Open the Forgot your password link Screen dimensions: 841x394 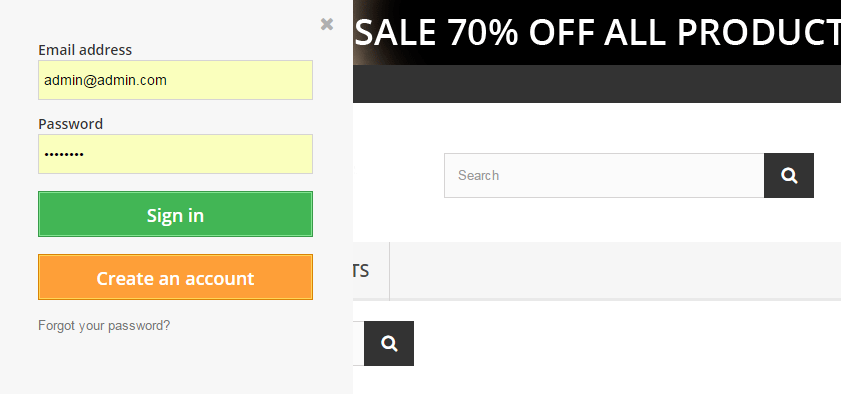coord(104,325)
